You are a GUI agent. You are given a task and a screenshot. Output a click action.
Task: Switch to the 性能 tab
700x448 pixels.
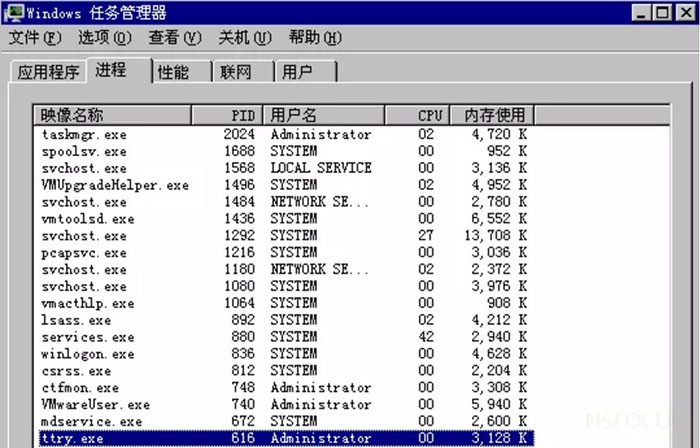coord(182,72)
